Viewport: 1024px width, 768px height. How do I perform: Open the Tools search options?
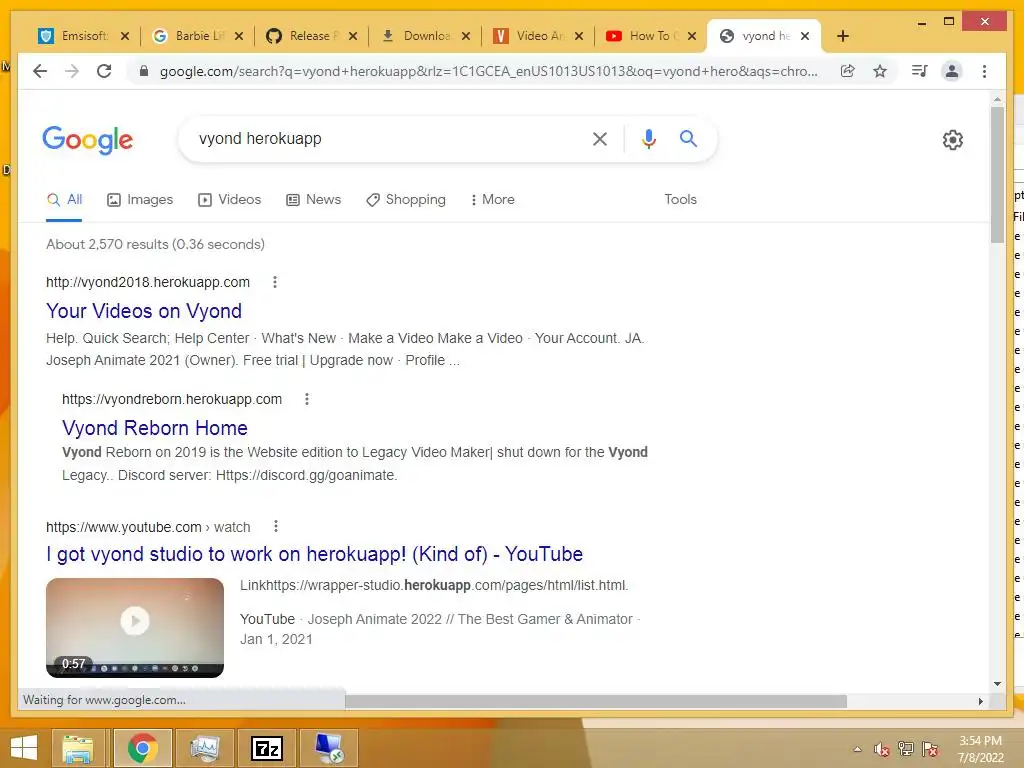click(680, 199)
